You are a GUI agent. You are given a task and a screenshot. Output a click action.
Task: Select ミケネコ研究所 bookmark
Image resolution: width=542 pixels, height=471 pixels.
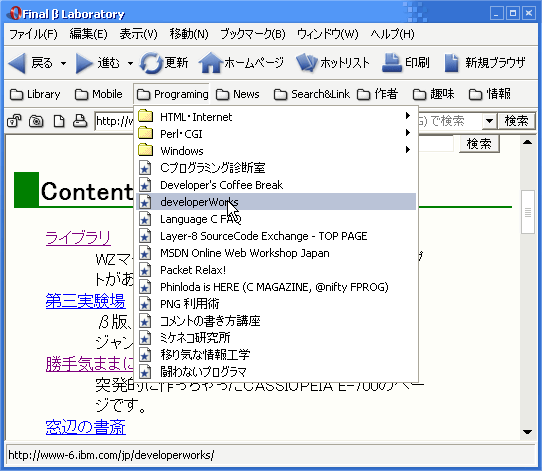coord(276,338)
